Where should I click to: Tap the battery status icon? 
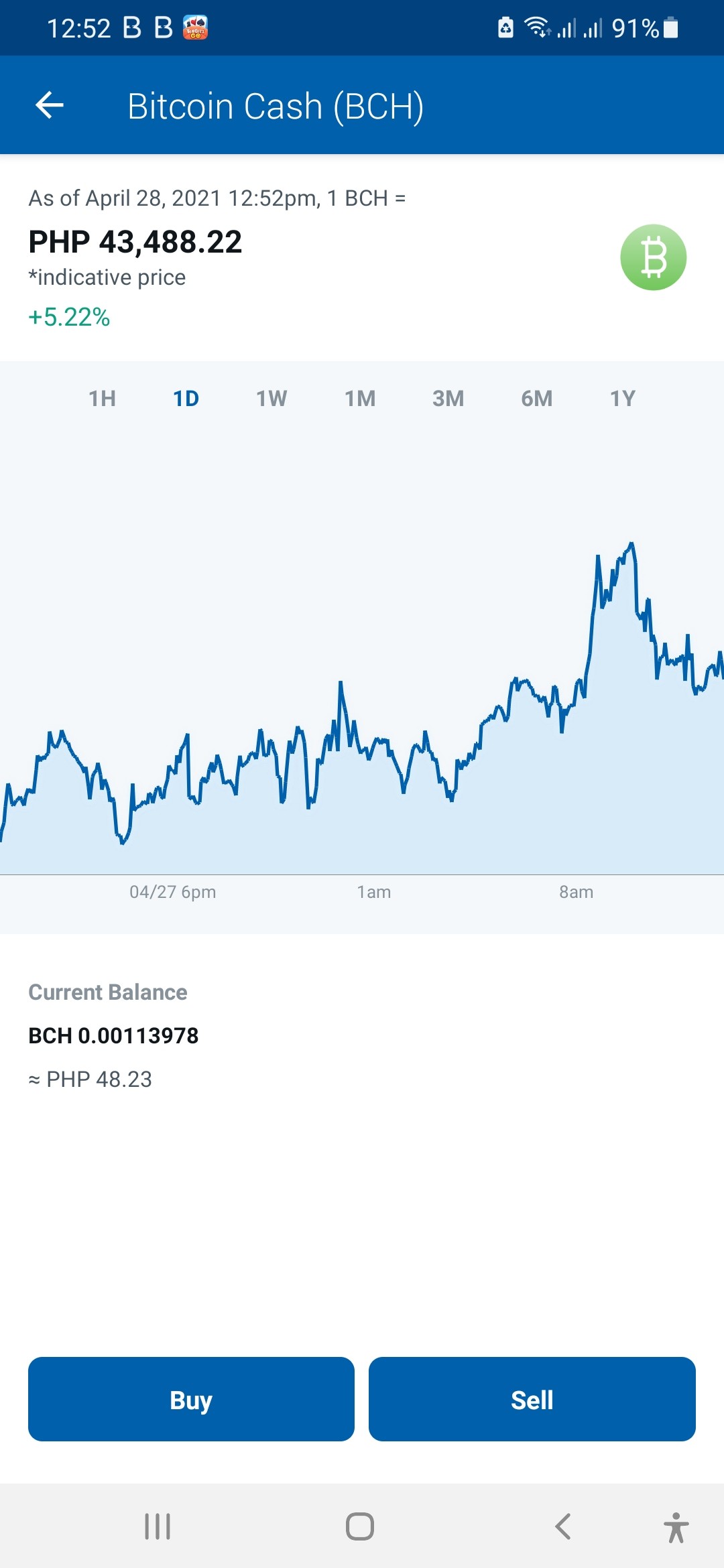coord(670,28)
